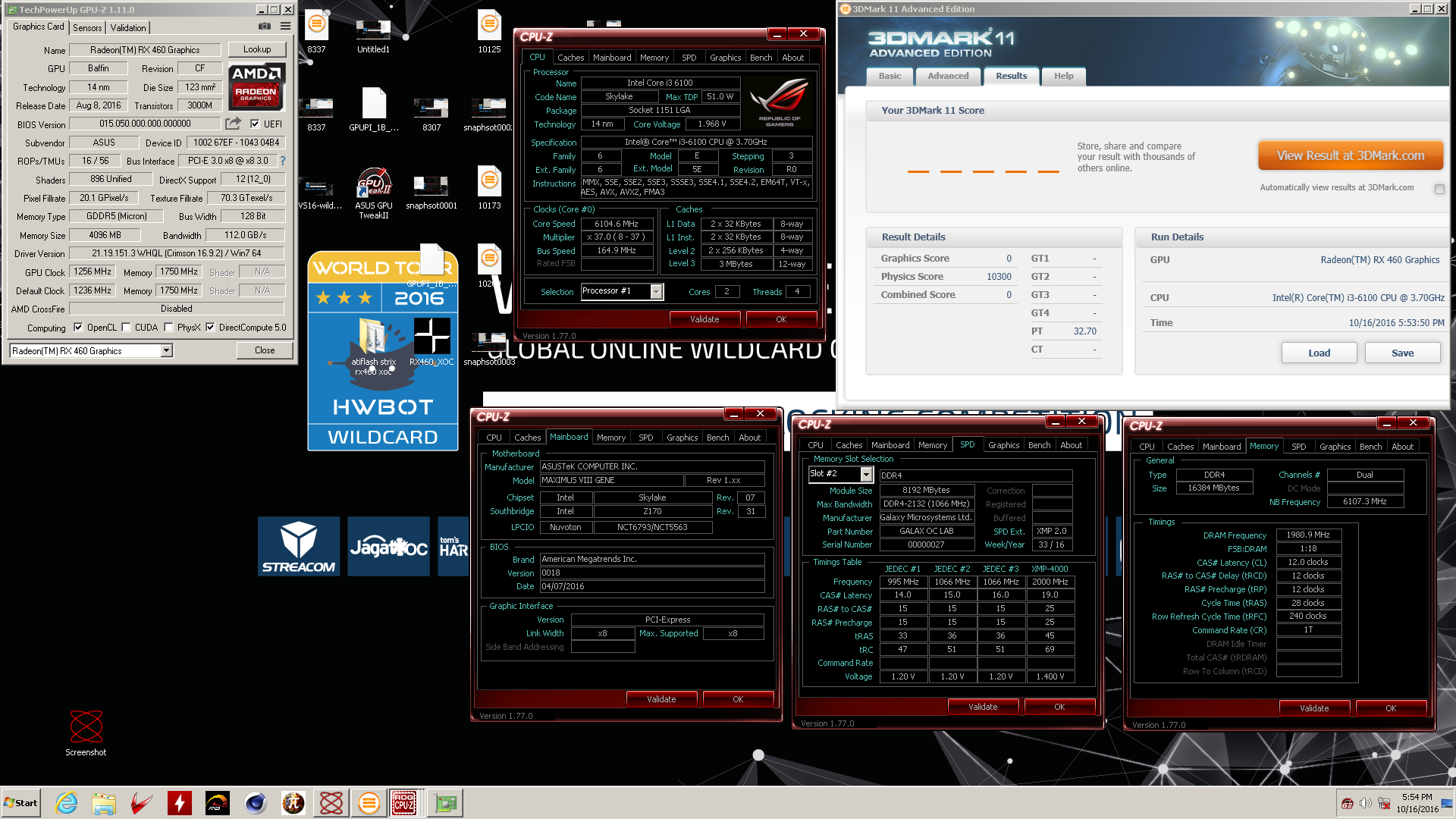Click the red flash lightning taskbar icon

pos(180,803)
